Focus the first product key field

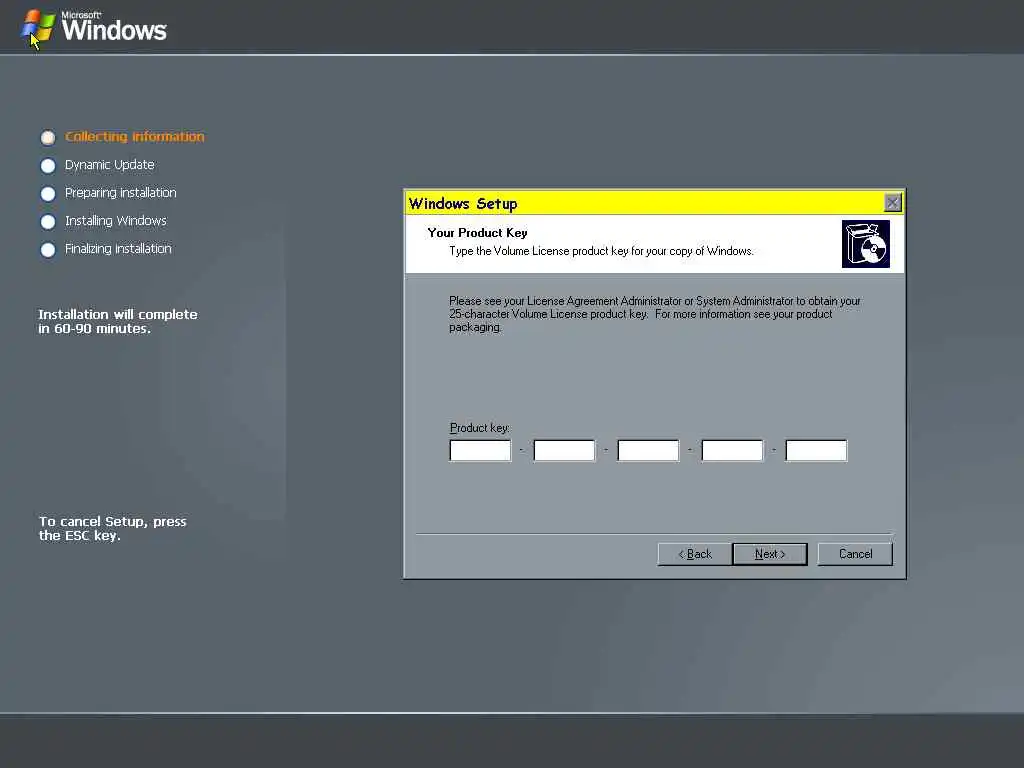coord(480,451)
